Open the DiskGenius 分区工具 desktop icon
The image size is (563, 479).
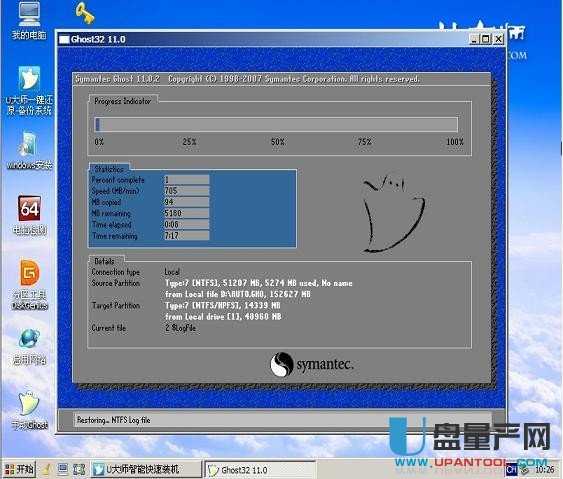coord(29,285)
